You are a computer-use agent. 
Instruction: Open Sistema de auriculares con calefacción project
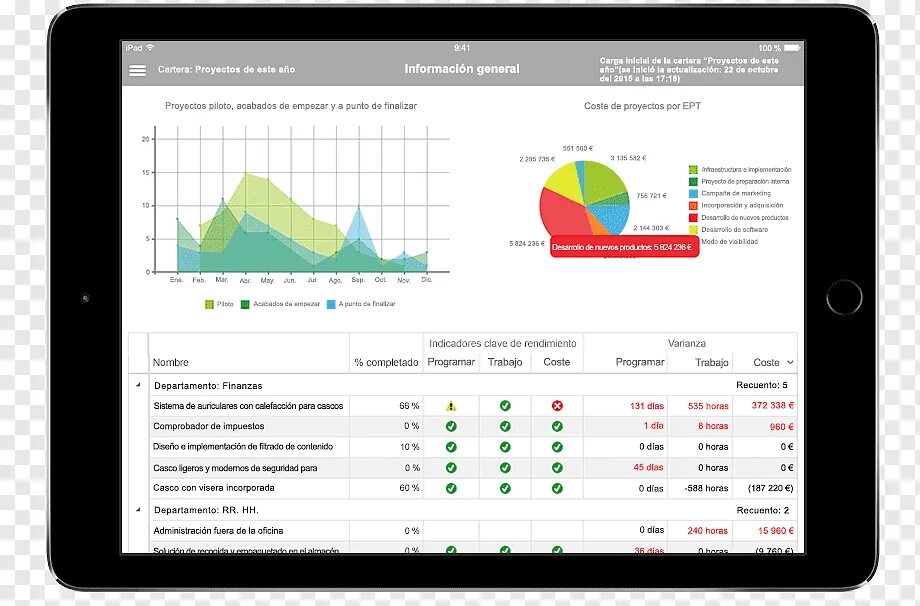point(248,406)
